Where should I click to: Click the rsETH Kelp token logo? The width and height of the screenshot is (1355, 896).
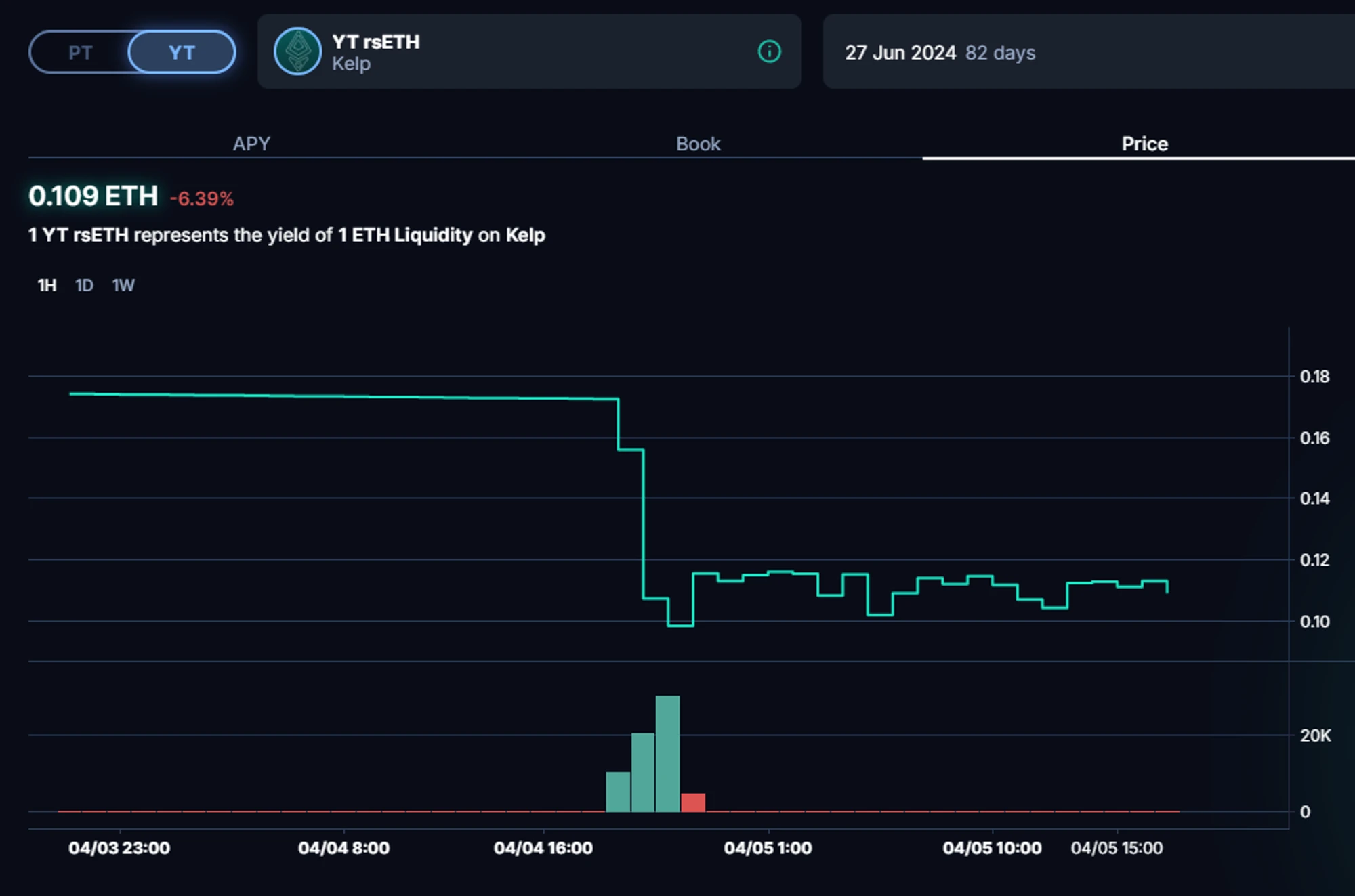297,51
